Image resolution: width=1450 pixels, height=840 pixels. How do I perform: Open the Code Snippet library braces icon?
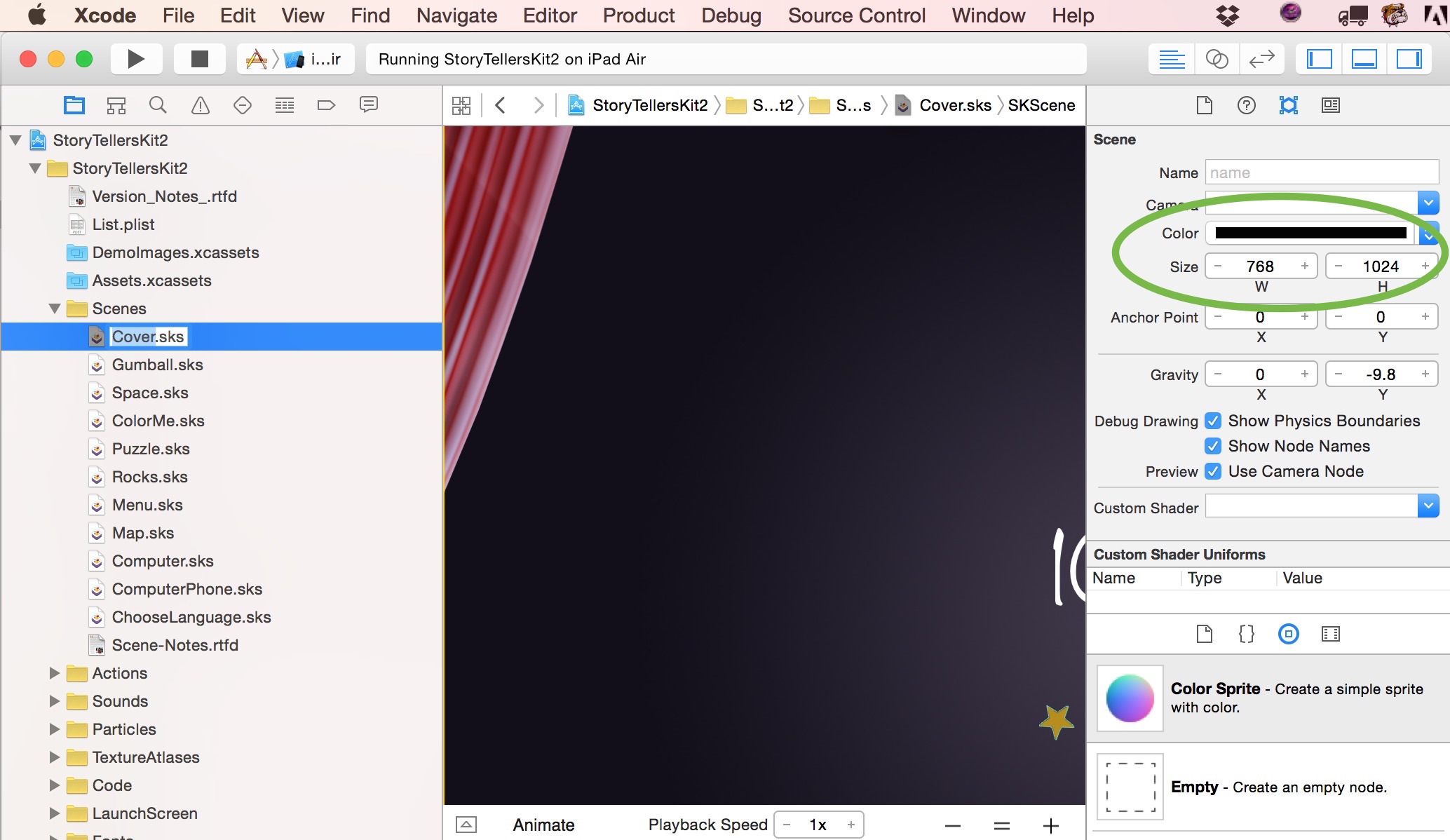point(1246,634)
